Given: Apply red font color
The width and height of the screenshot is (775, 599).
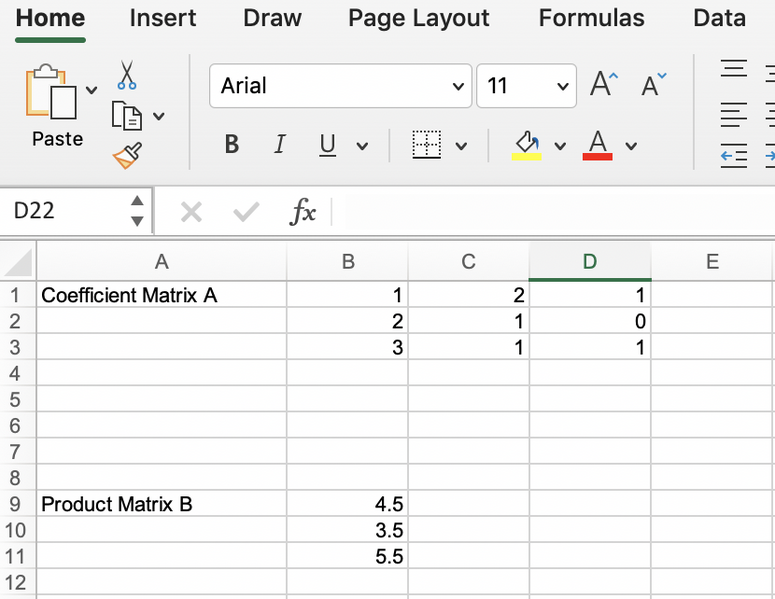Looking at the screenshot, I should tap(598, 145).
